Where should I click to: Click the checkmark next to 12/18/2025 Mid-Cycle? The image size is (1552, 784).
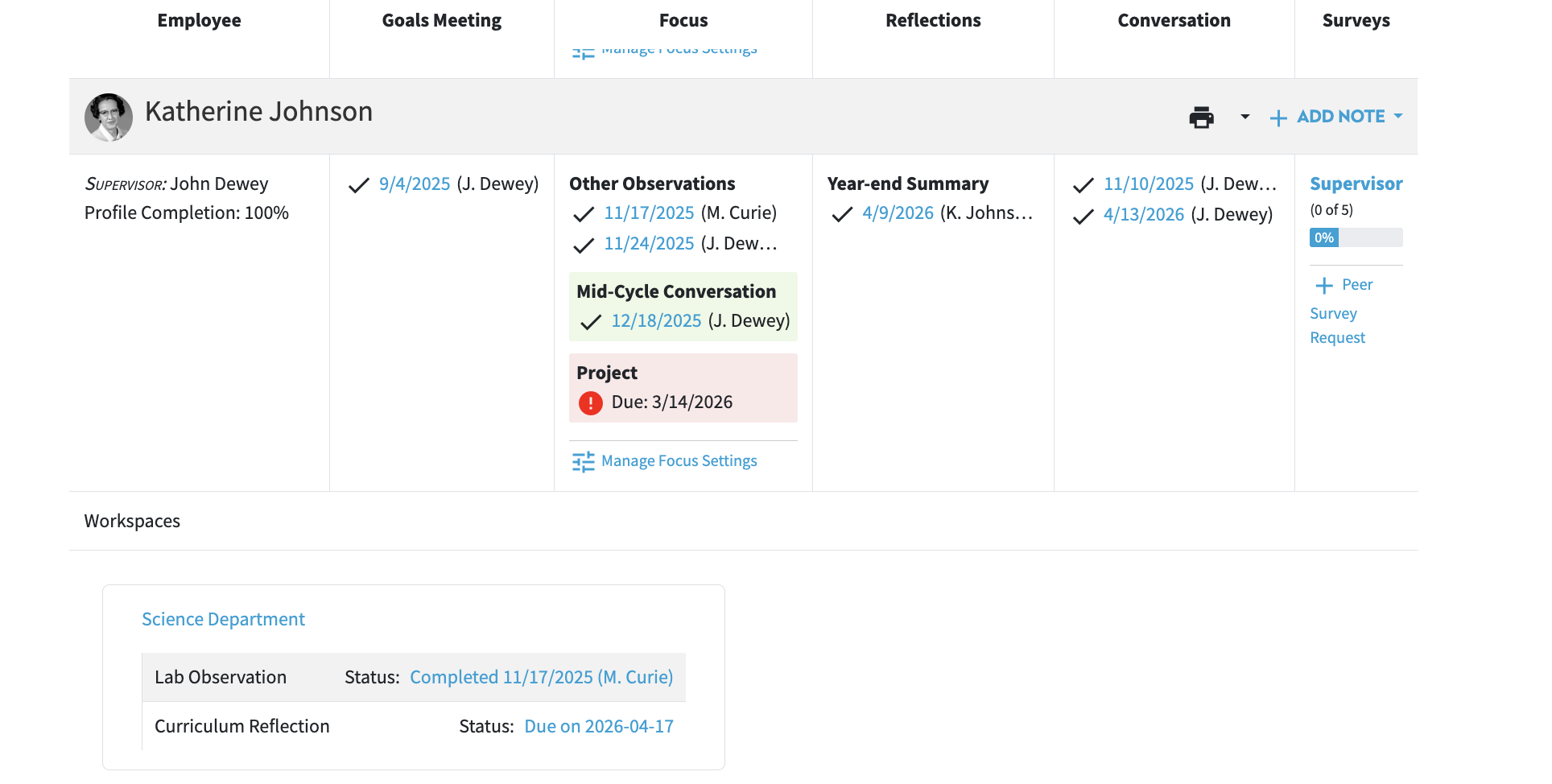pos(591,322)
